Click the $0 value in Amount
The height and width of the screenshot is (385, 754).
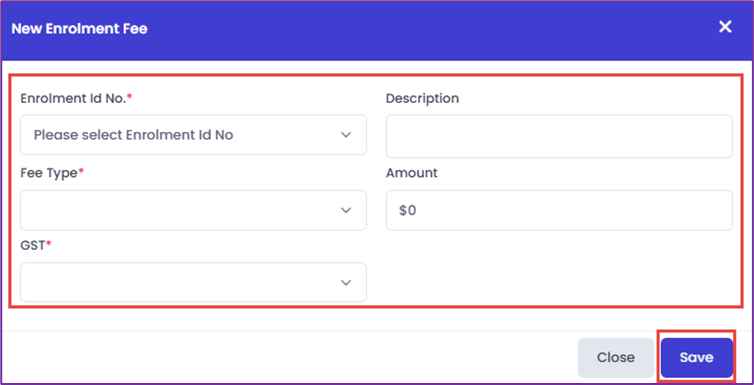point(407,211)
